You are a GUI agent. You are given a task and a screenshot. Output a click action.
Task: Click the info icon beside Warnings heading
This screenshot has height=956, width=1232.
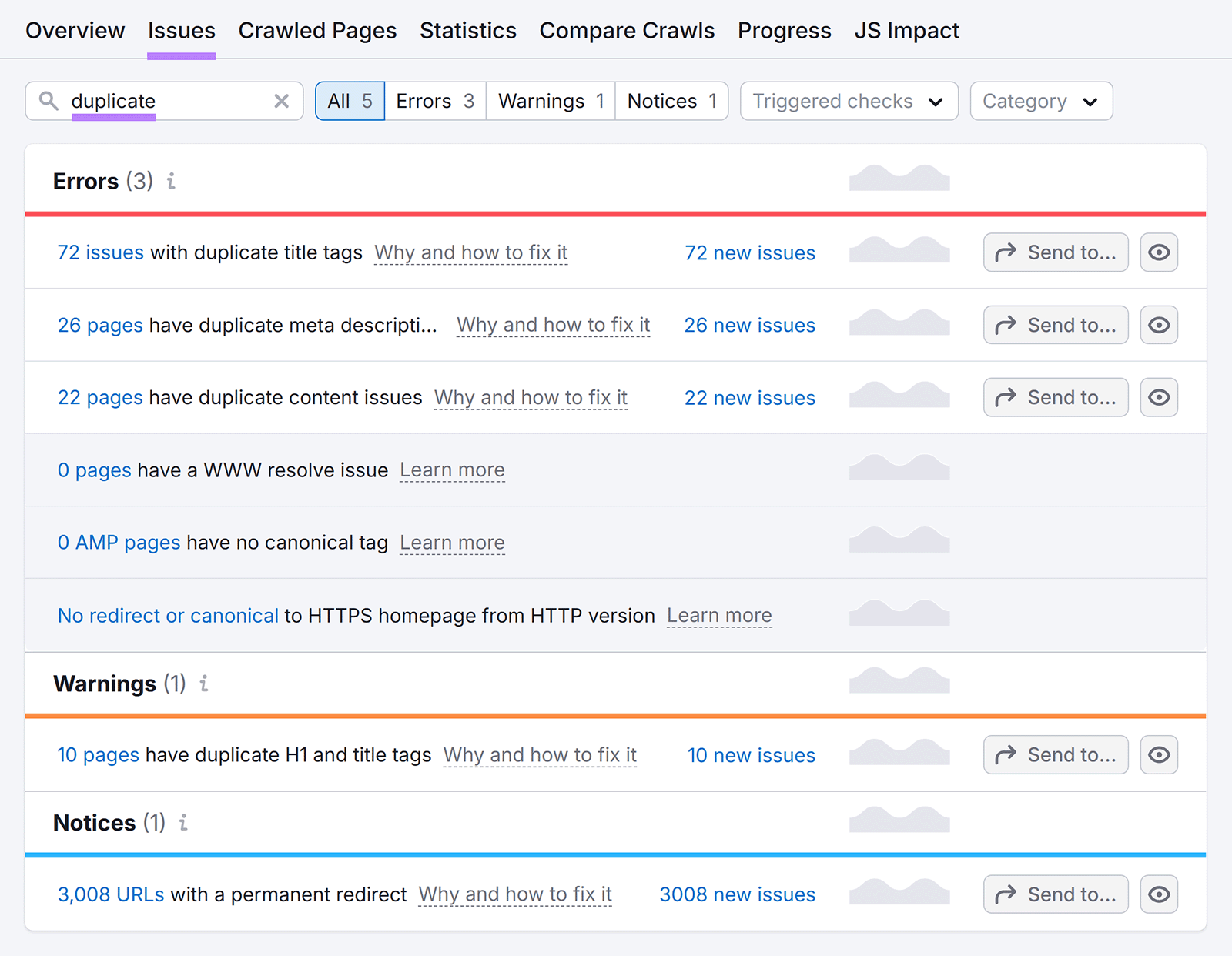tap(203, 684)
